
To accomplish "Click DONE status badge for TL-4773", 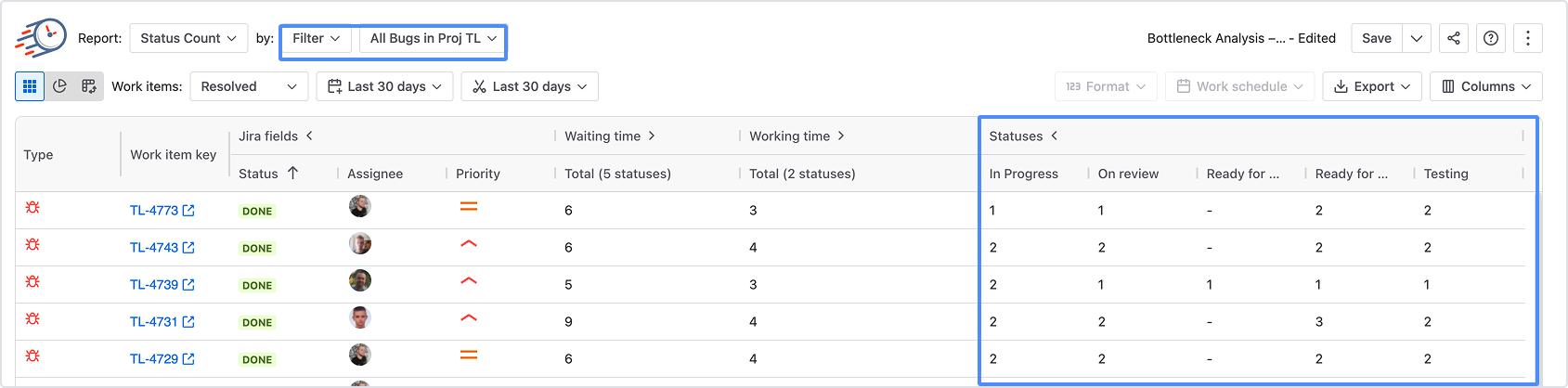I will click(257, 211).
